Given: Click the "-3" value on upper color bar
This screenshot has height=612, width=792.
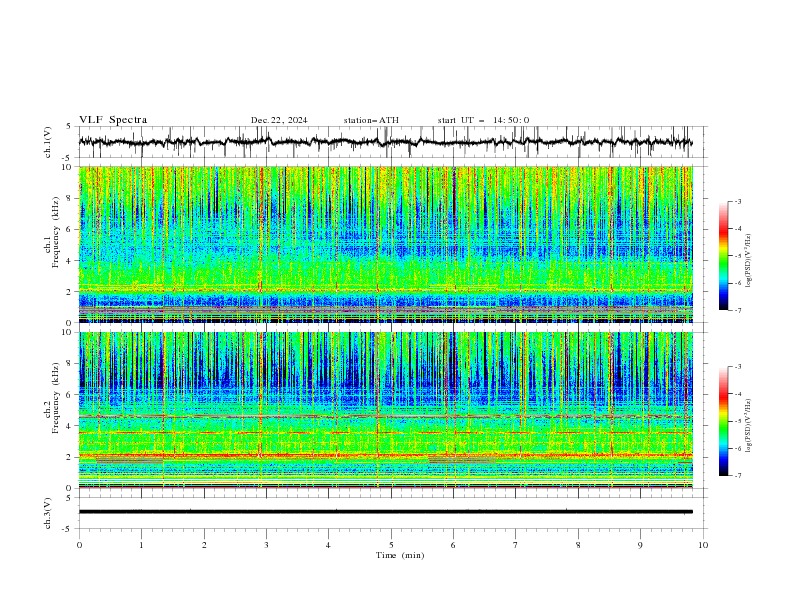Looking at the screenshot, I should click(x=738, y=201).
